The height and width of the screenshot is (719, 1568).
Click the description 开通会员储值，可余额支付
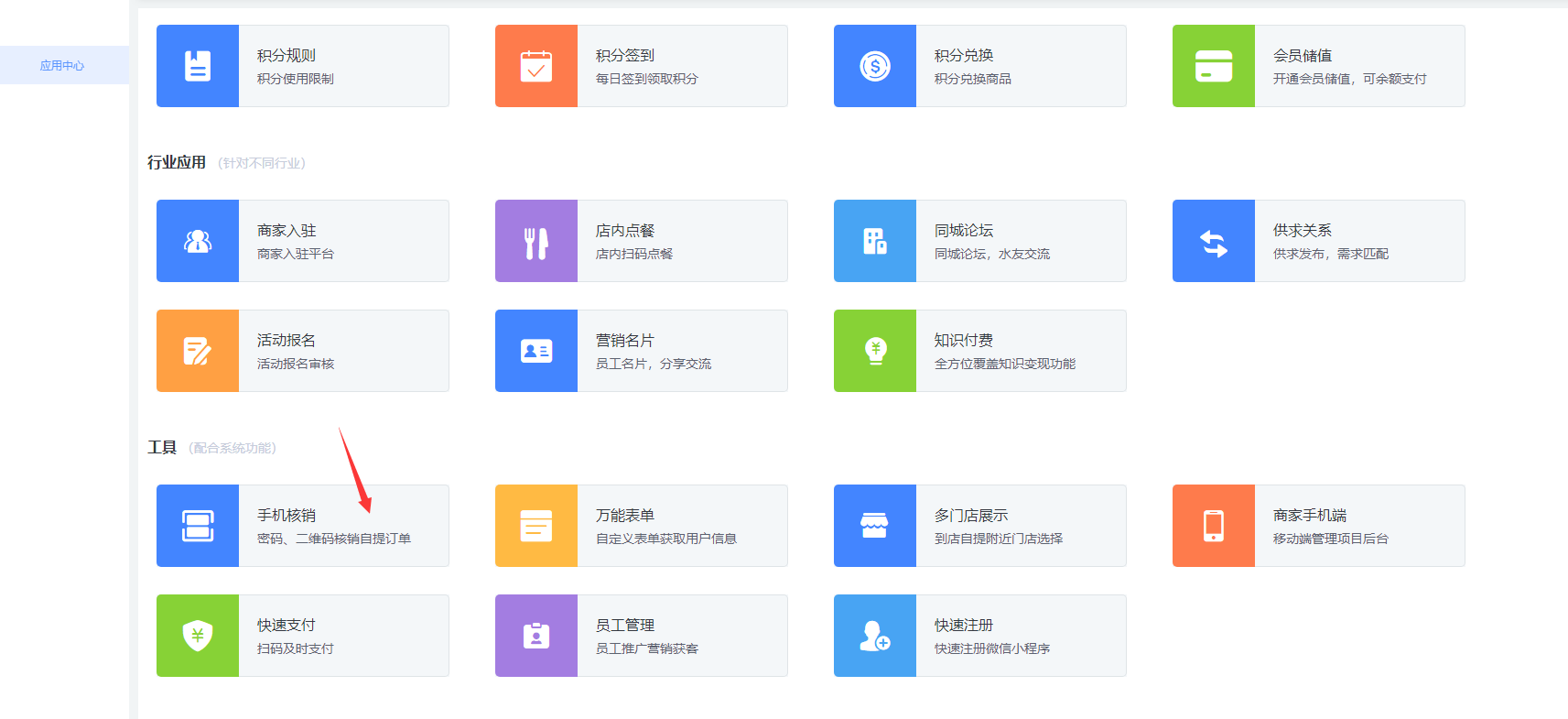(1350, 79)
